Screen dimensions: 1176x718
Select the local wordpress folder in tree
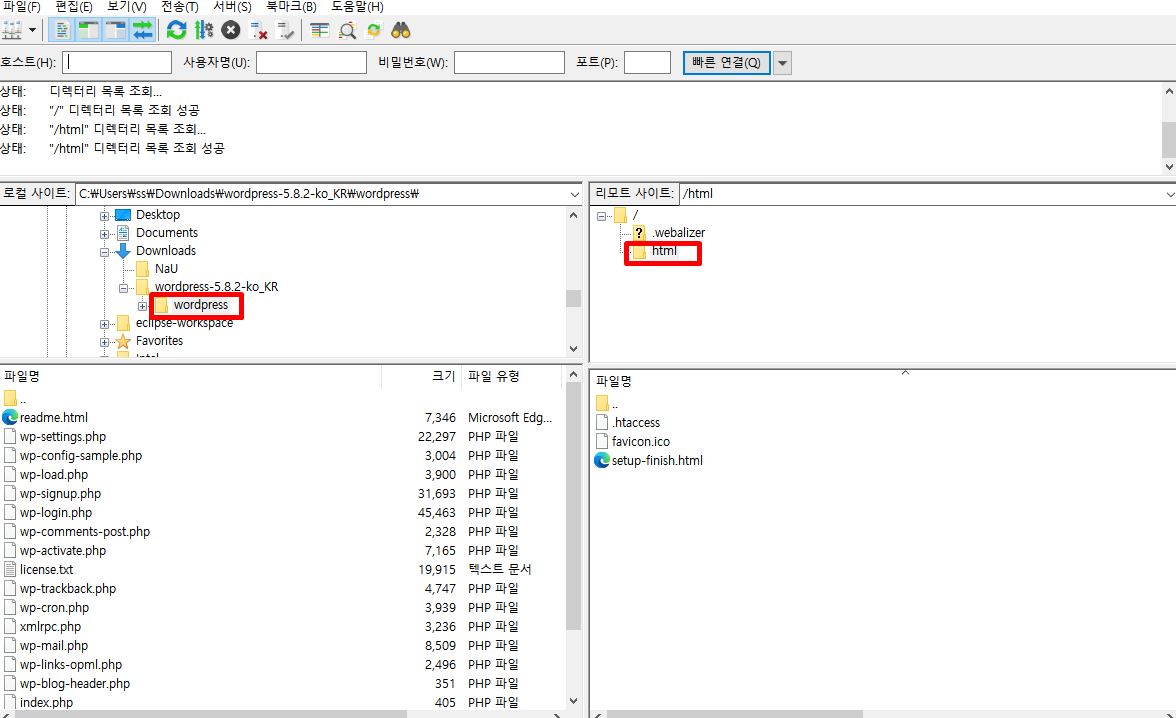[200, 305]
